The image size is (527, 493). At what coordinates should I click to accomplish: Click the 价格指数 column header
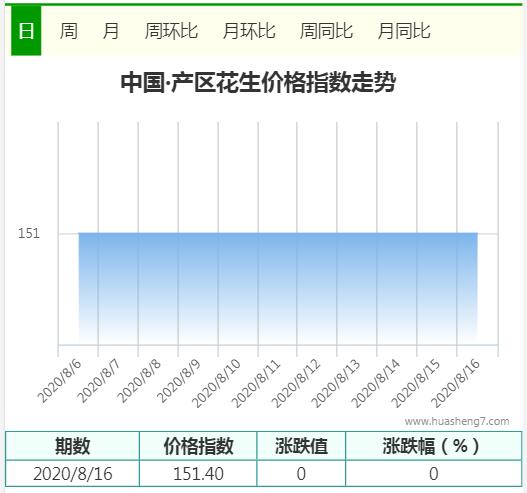(x=198, y=446)
